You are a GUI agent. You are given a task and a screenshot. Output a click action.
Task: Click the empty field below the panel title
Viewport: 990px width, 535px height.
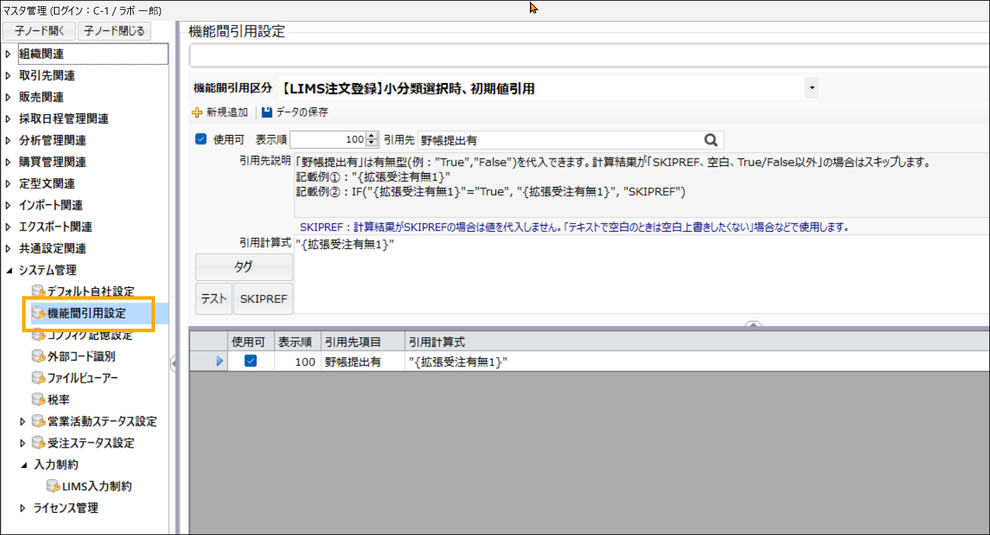(x=589, y=56)
